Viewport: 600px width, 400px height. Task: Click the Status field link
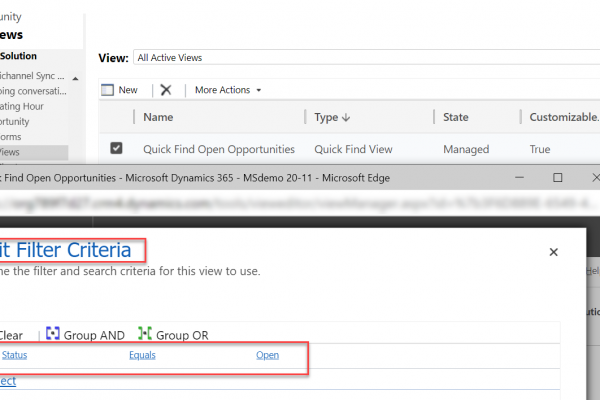(x=15, y=355)
